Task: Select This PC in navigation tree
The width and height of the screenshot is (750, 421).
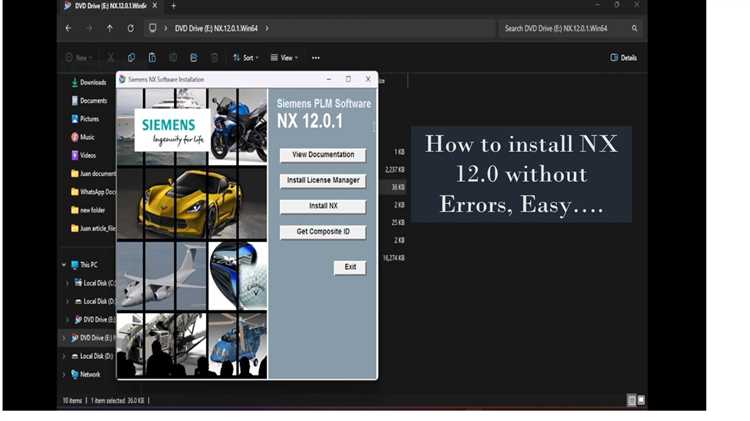Action: point(84,265)
